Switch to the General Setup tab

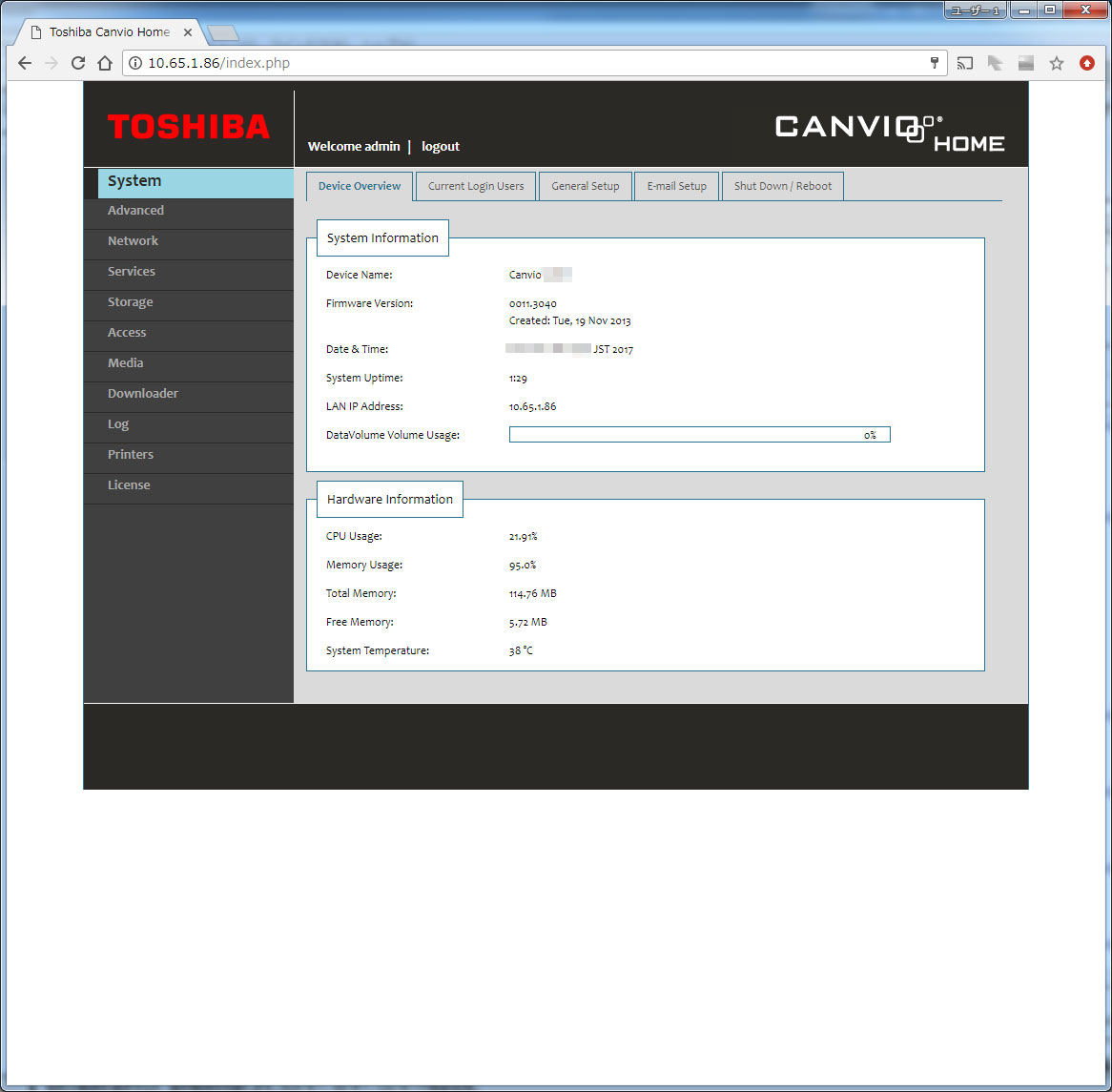click(x=585, y=187)
